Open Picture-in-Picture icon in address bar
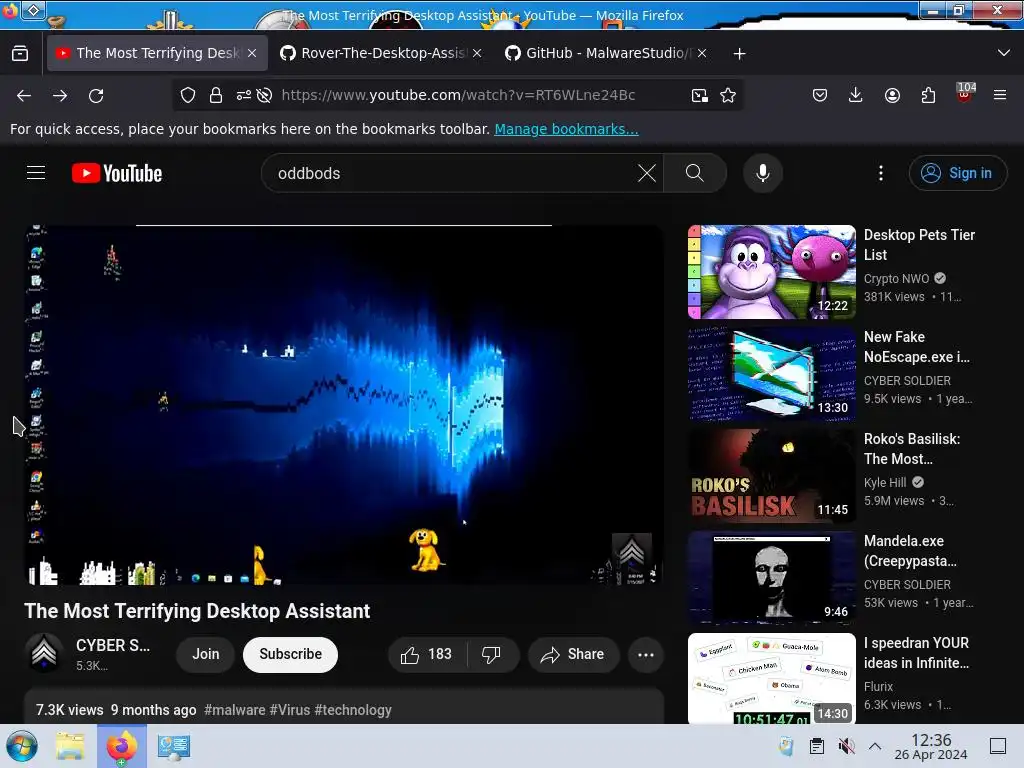The height and width of the screenshot is (768, 1024). click(x=699, y=95)
